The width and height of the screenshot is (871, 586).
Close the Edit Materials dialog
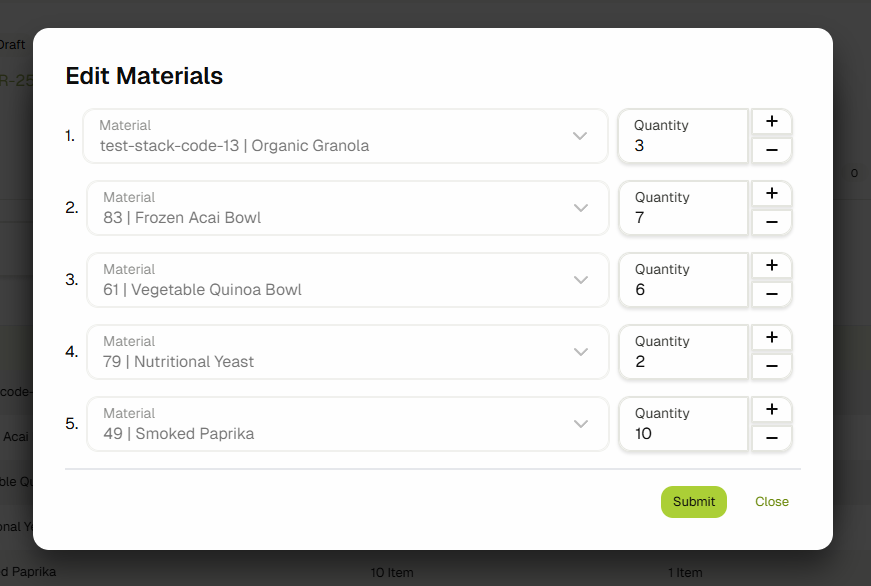pos(771,502)
